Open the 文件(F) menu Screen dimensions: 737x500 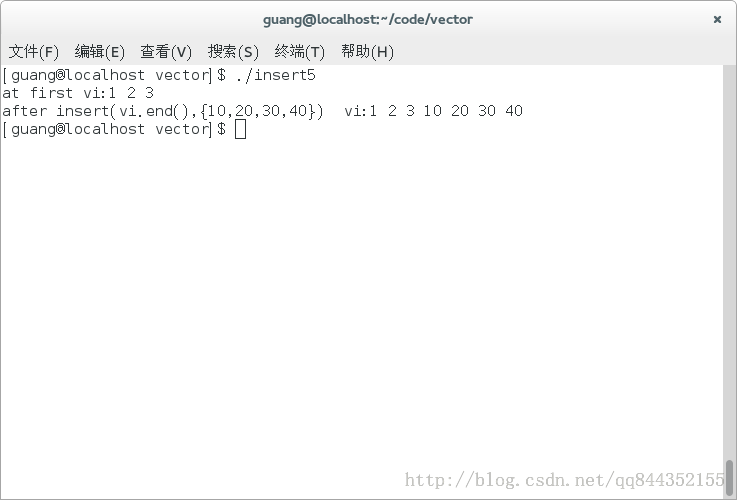coord(33,52)
